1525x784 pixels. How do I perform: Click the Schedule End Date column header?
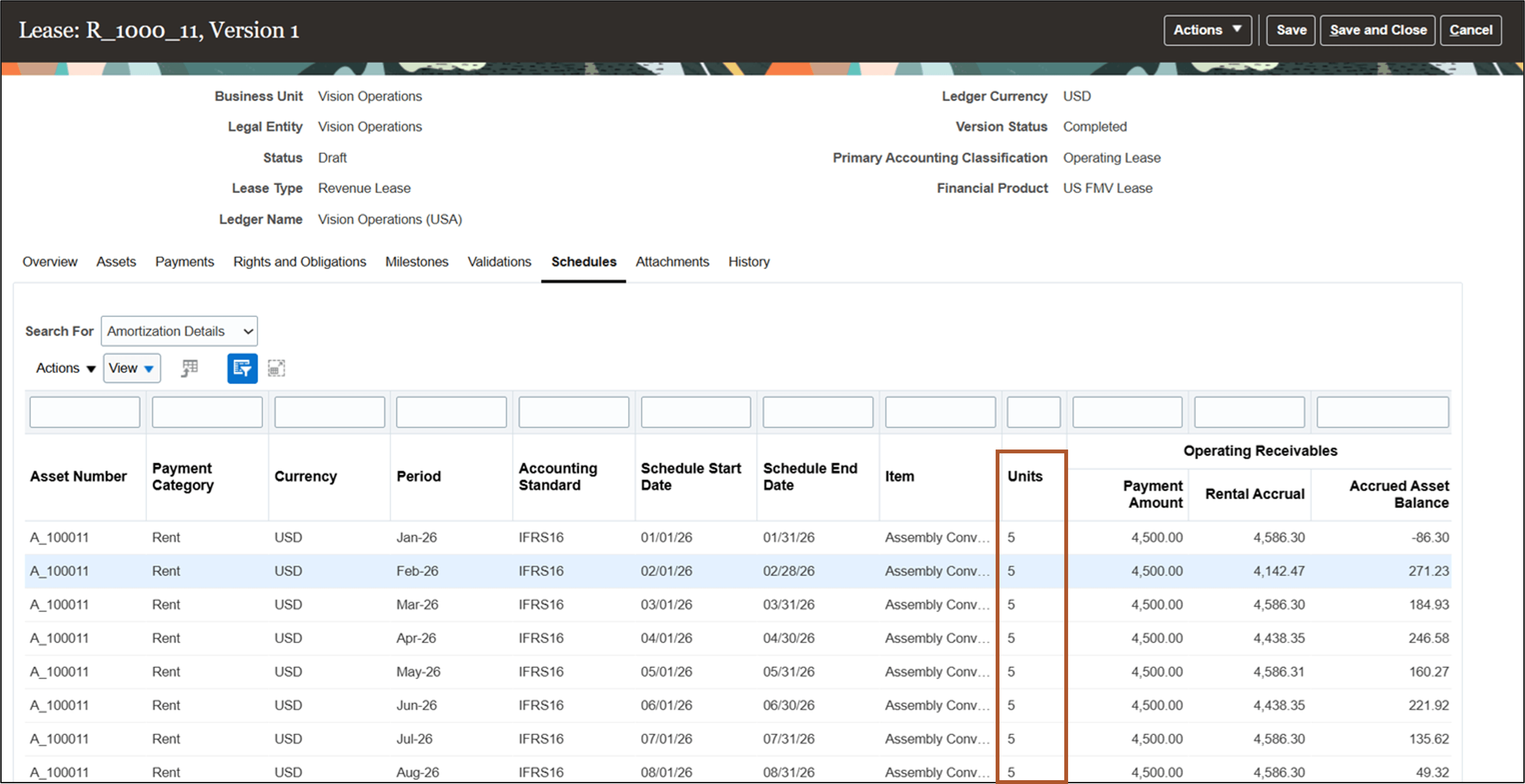810,476
